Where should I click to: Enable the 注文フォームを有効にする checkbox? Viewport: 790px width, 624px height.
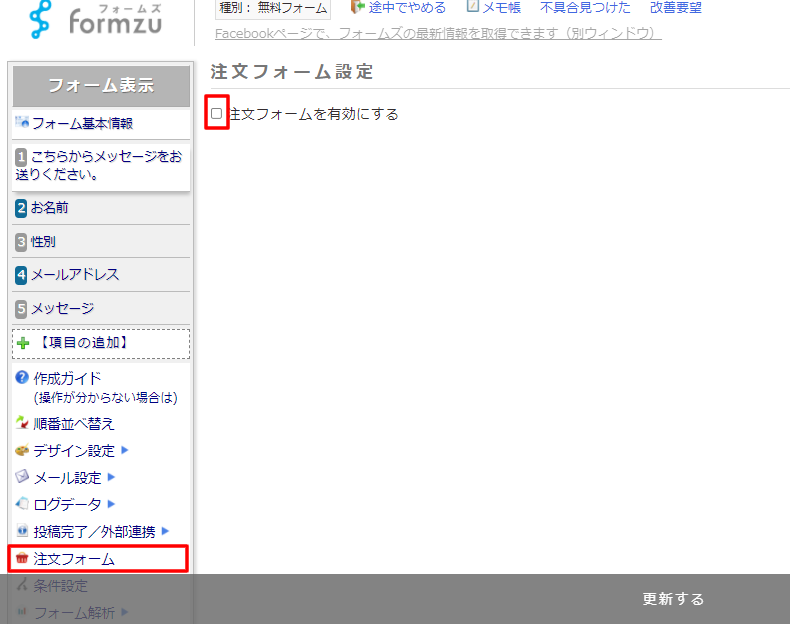(217, 114)
